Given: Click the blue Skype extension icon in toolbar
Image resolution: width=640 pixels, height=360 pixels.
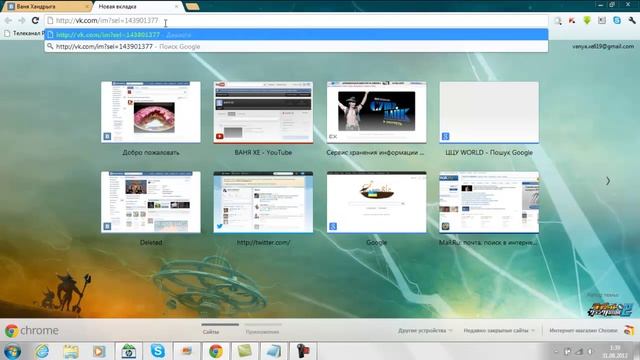Looking at the screenshot, I should [x=617, y=20].
